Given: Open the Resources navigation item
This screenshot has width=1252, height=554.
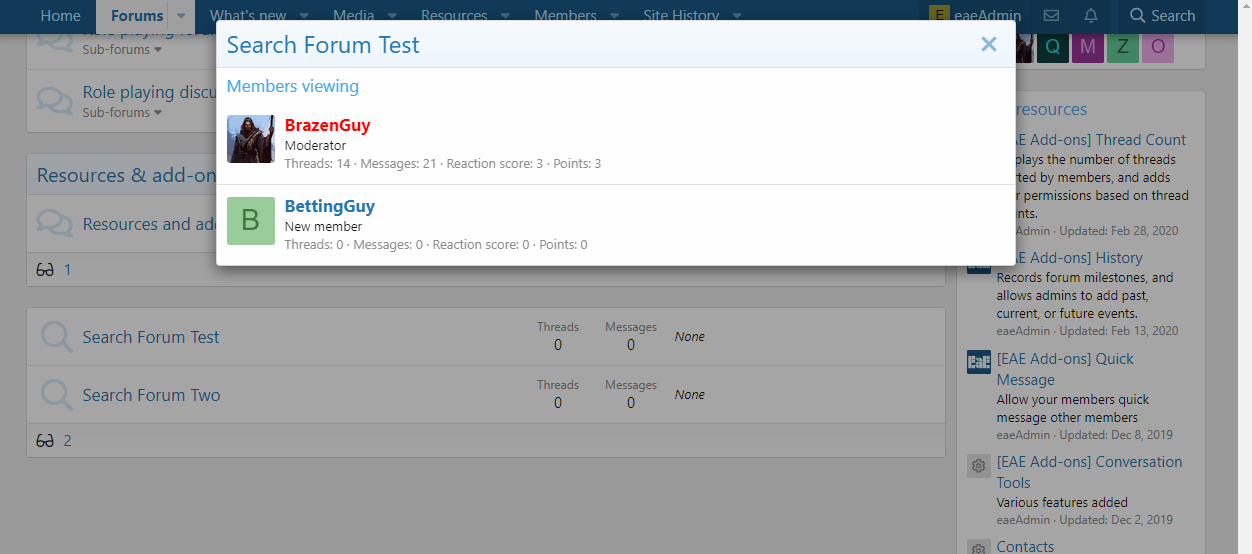Looking at the screenshot, I should point(454,16).
